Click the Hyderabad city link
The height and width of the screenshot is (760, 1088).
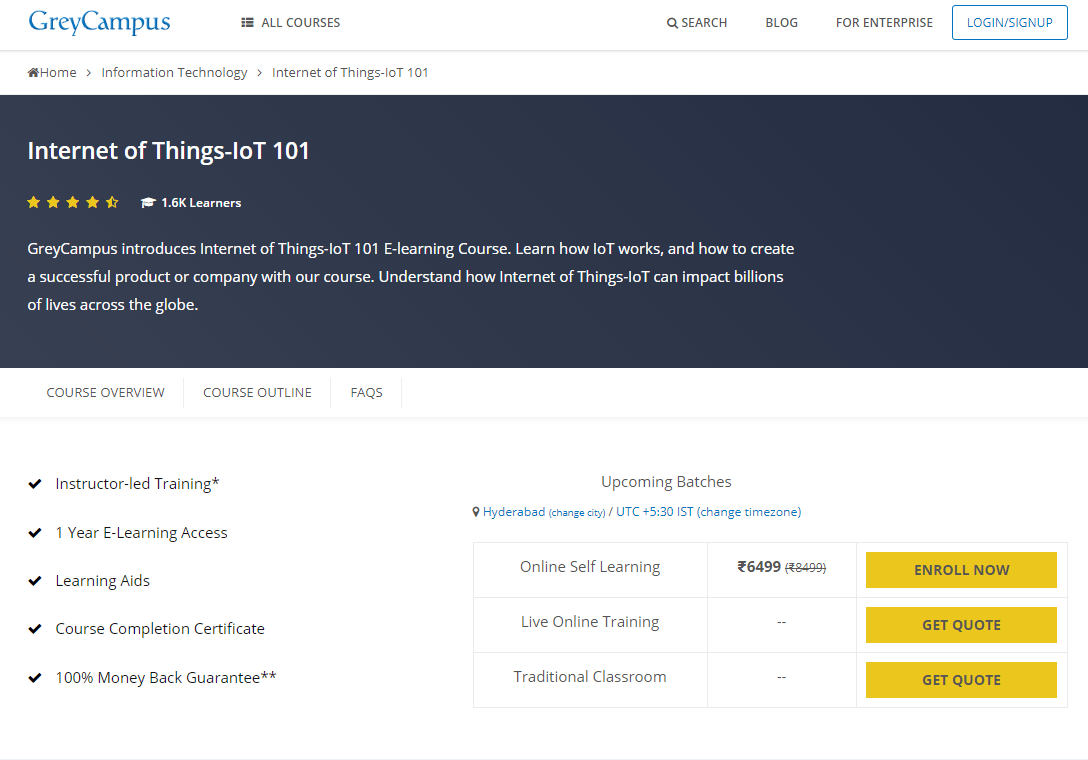514,512
